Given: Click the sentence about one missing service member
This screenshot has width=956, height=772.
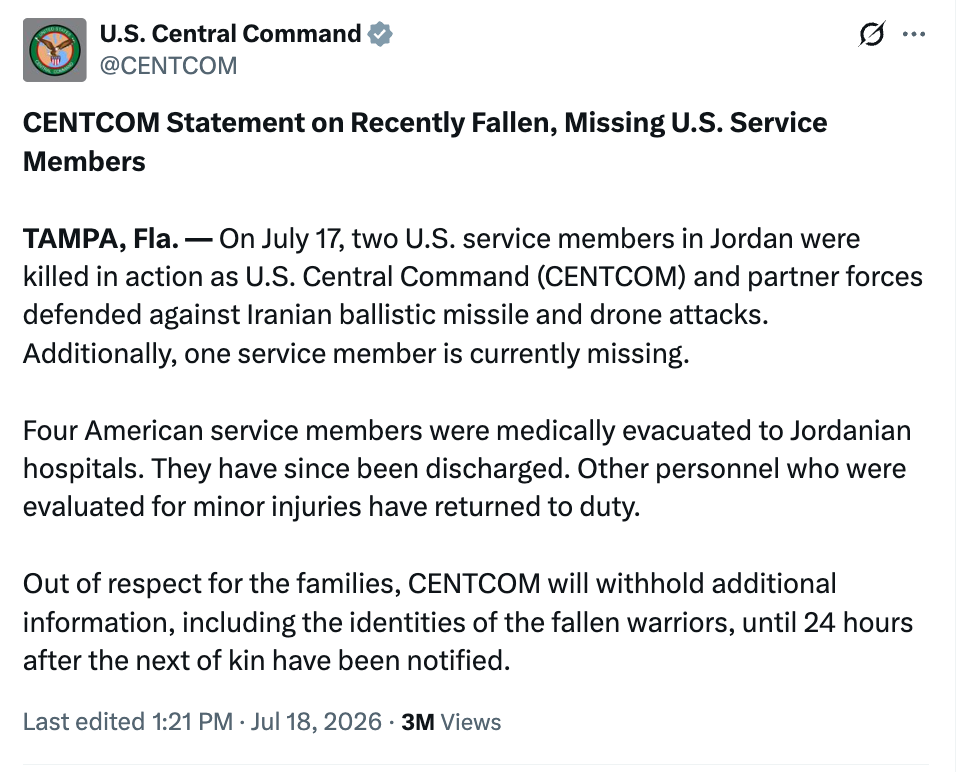Looking at the screenshot, I should pos(356,354).
